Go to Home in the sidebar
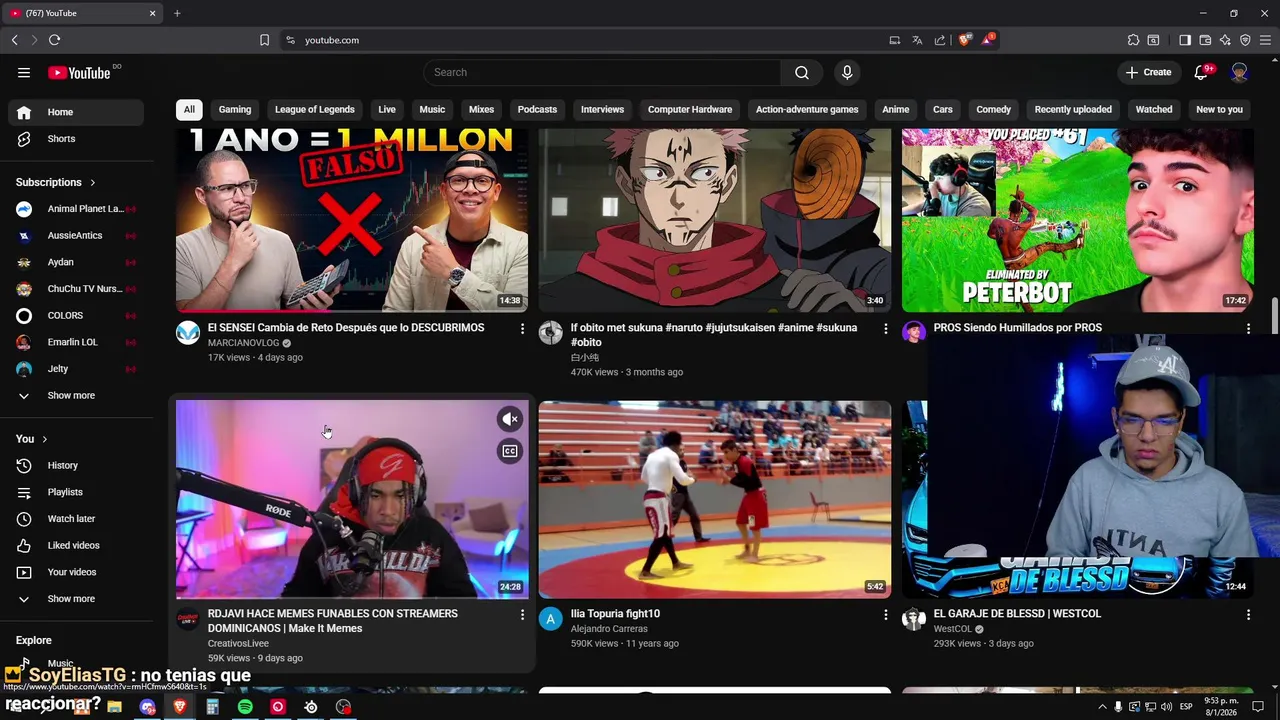This screenshot has height=720, width=1280. pyautogui.click(x=76, y=112)
